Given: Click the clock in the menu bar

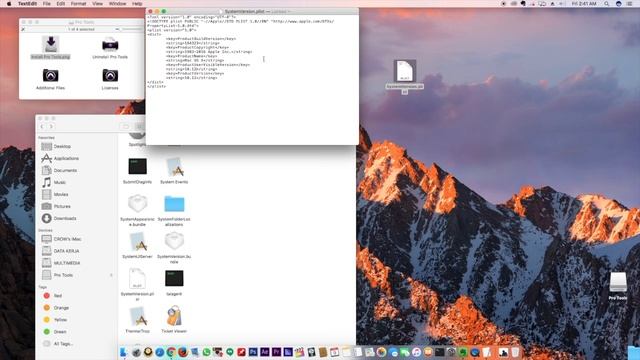Looking at the screenshot, I should pos(584,4).
